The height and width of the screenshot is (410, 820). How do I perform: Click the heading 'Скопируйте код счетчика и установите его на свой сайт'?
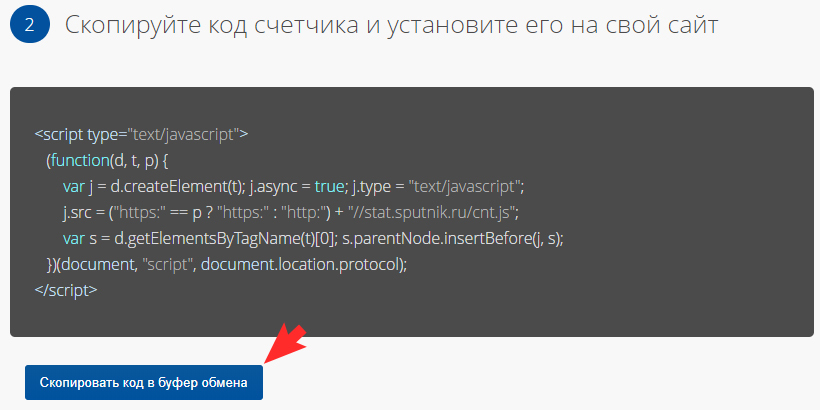pyautogui.click(x=391, y=25)
